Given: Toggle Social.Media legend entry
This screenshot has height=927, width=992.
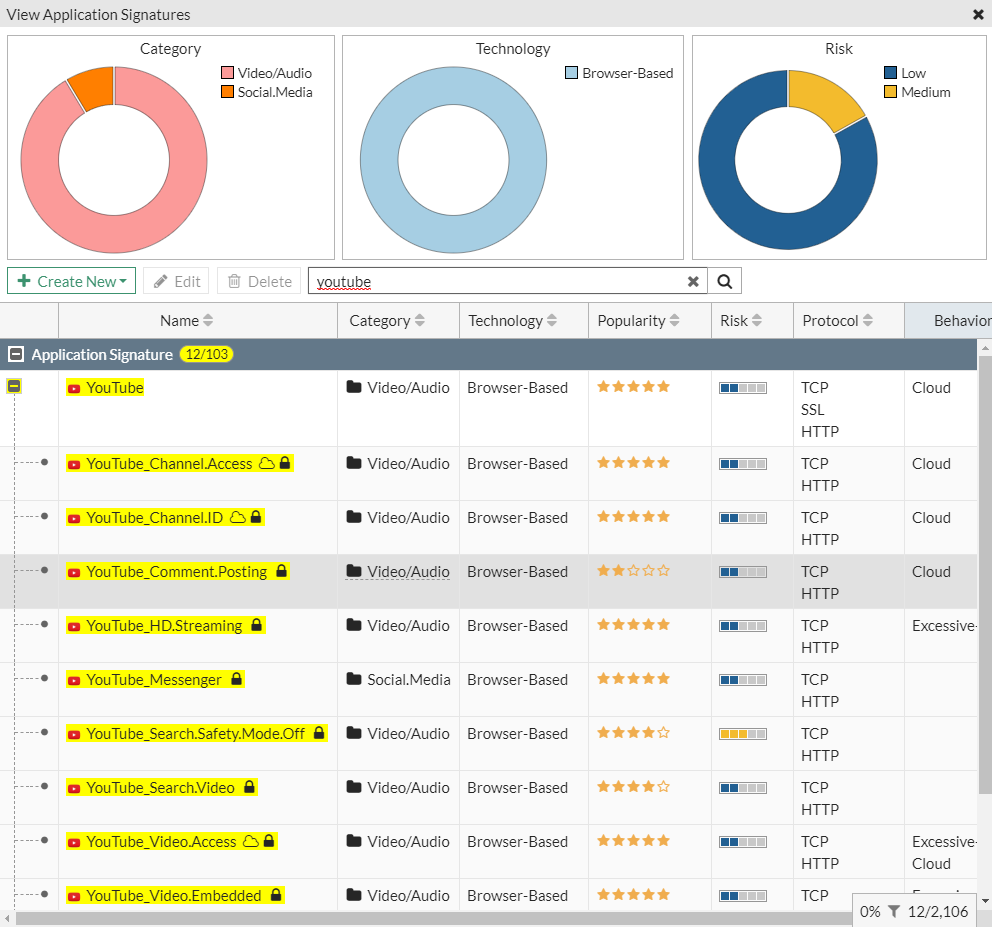Looking at the screenshot, I should [x=266, y=92].
